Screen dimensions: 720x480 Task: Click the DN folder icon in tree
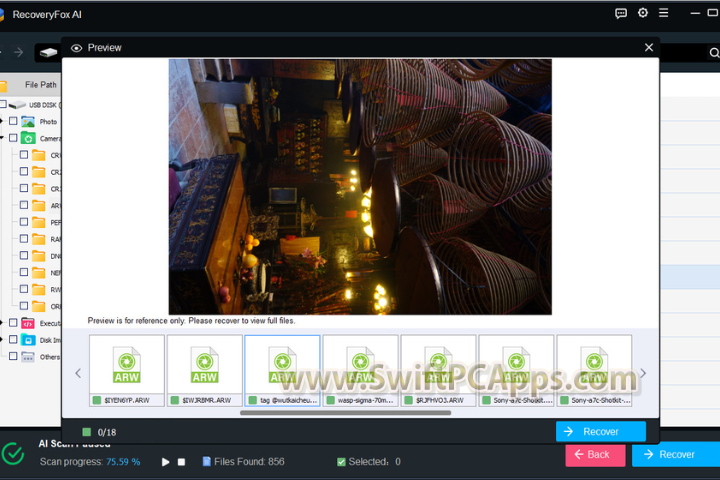point(39,256)
